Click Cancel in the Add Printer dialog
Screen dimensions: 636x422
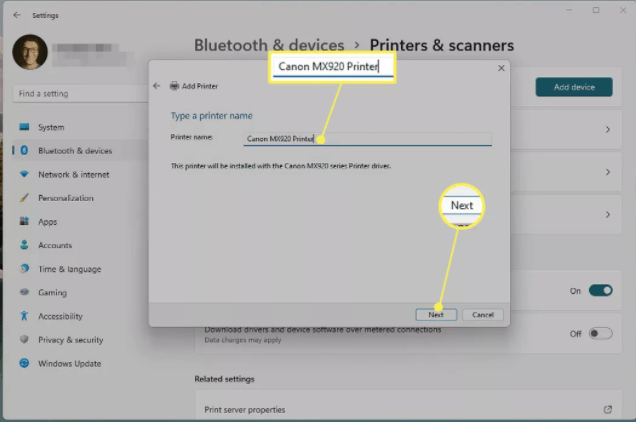coord(483,314)
